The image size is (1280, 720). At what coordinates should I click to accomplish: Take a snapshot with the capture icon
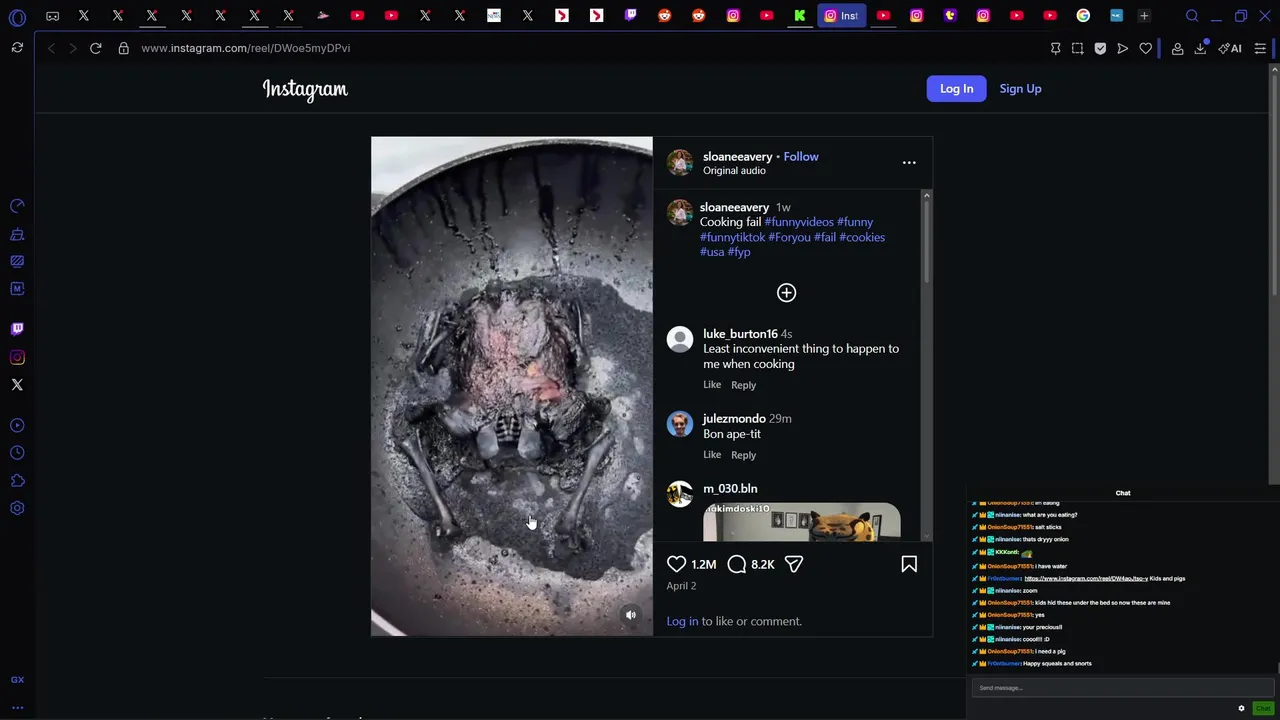click(1077, 48)
